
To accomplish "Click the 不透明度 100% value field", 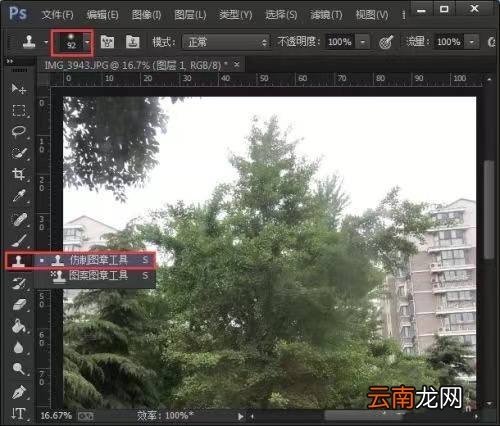I will [340, 42].
